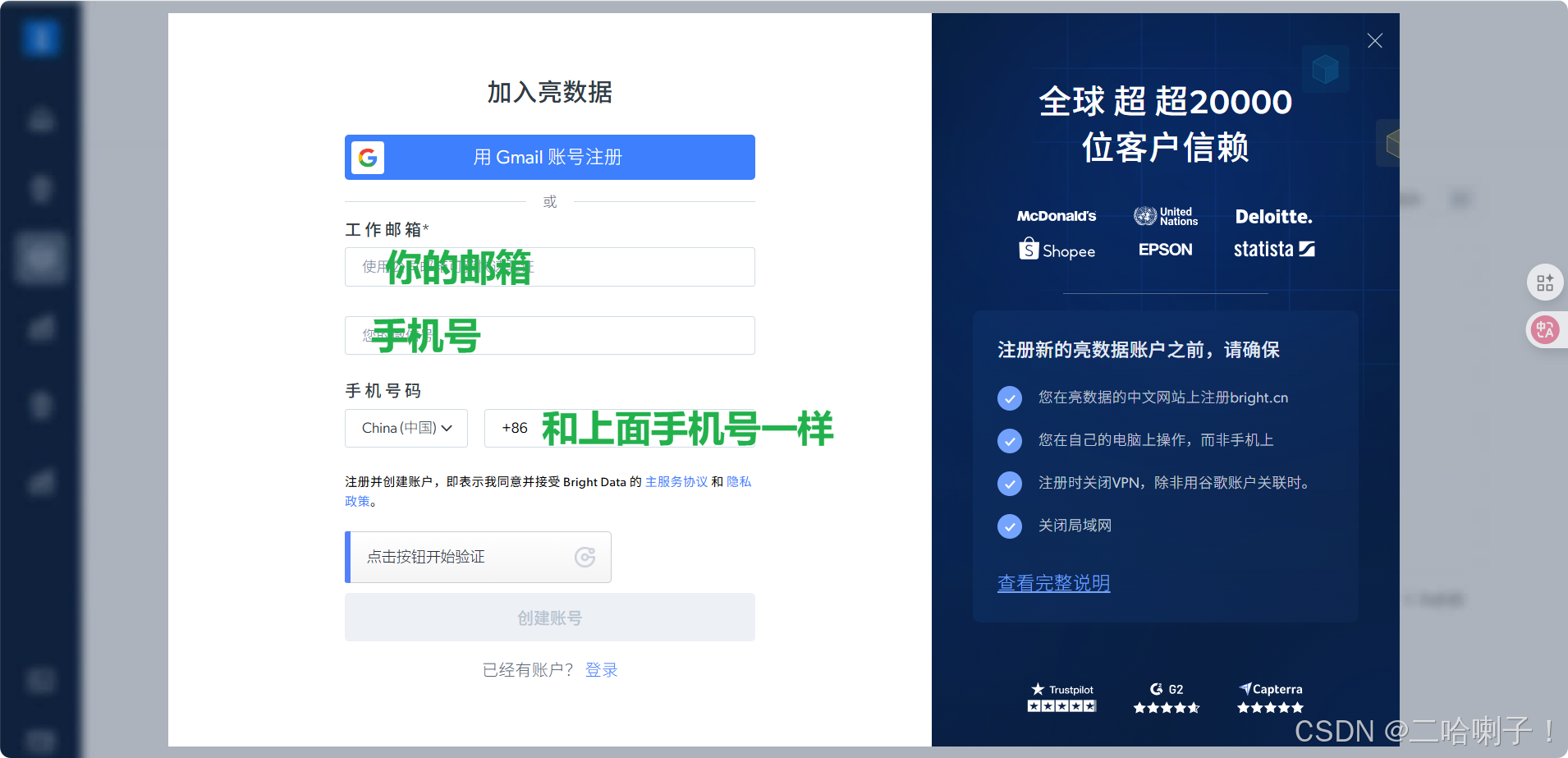Click the Deloitte logo
This screenshot has width=1568, height=758.
(1274, 217)
